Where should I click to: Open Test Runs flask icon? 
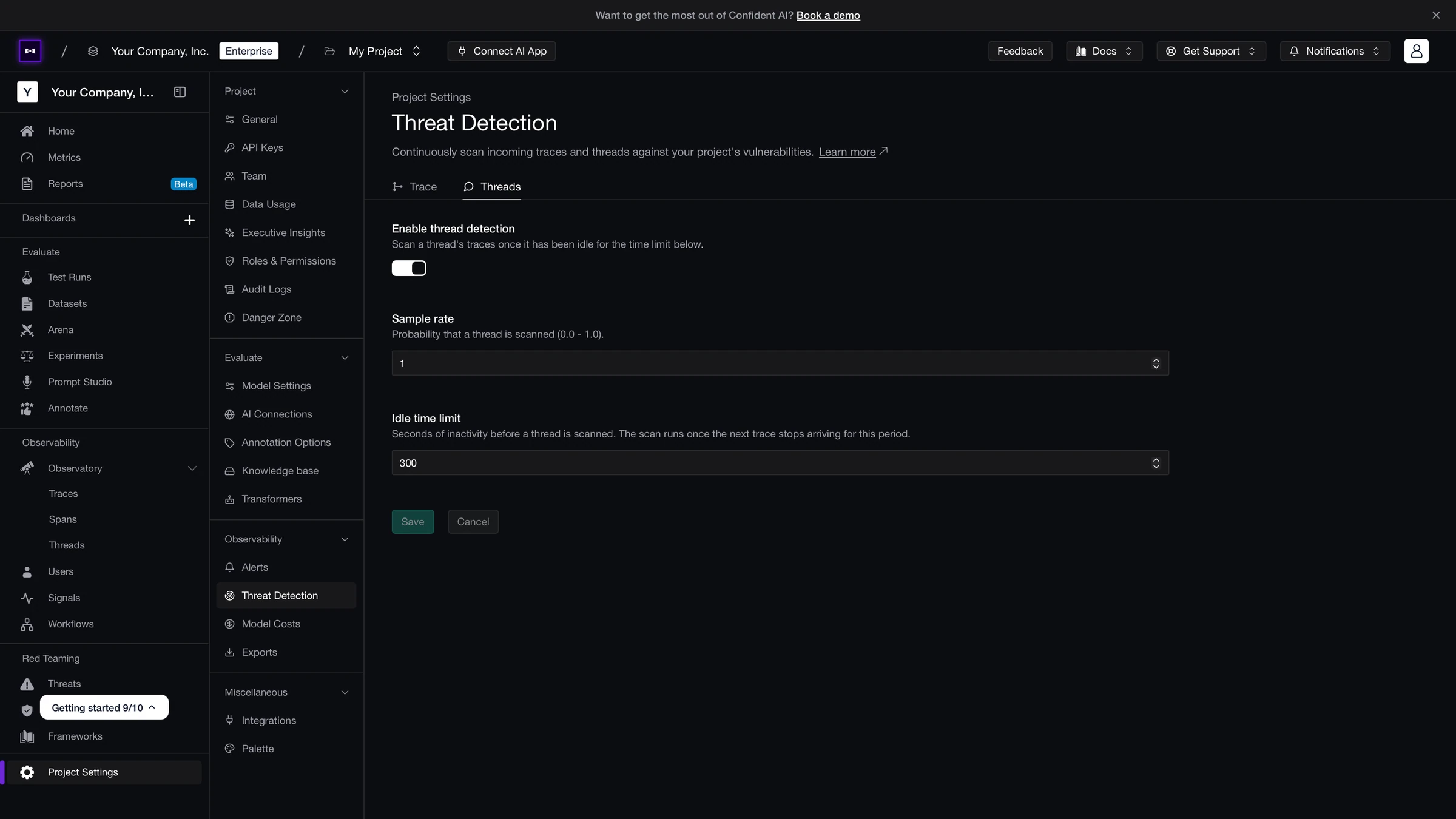click(x=27, y=277)
